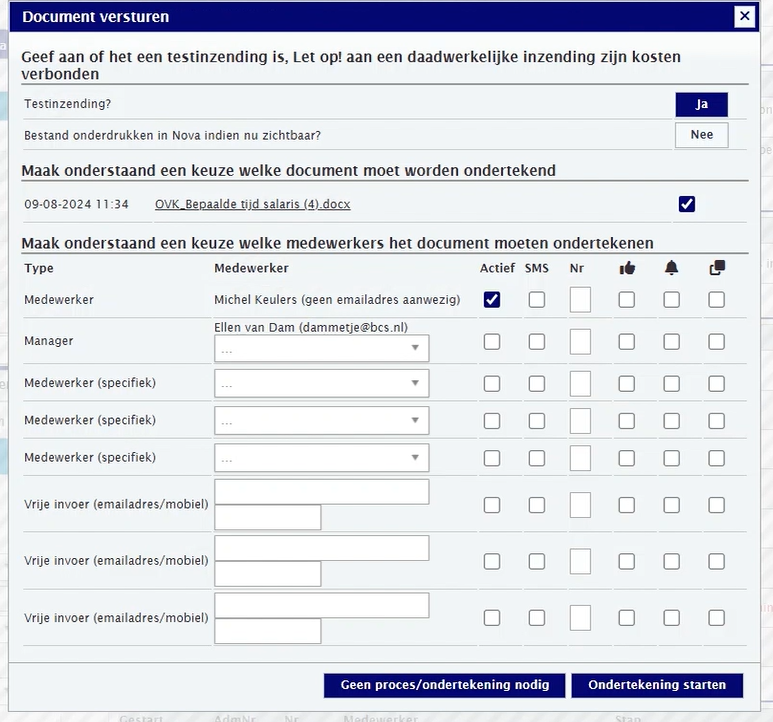The height and width of the screenshot is (722, 773).
Task: Click the thumbs-up column header icon
Action: (x=627, y=268)
